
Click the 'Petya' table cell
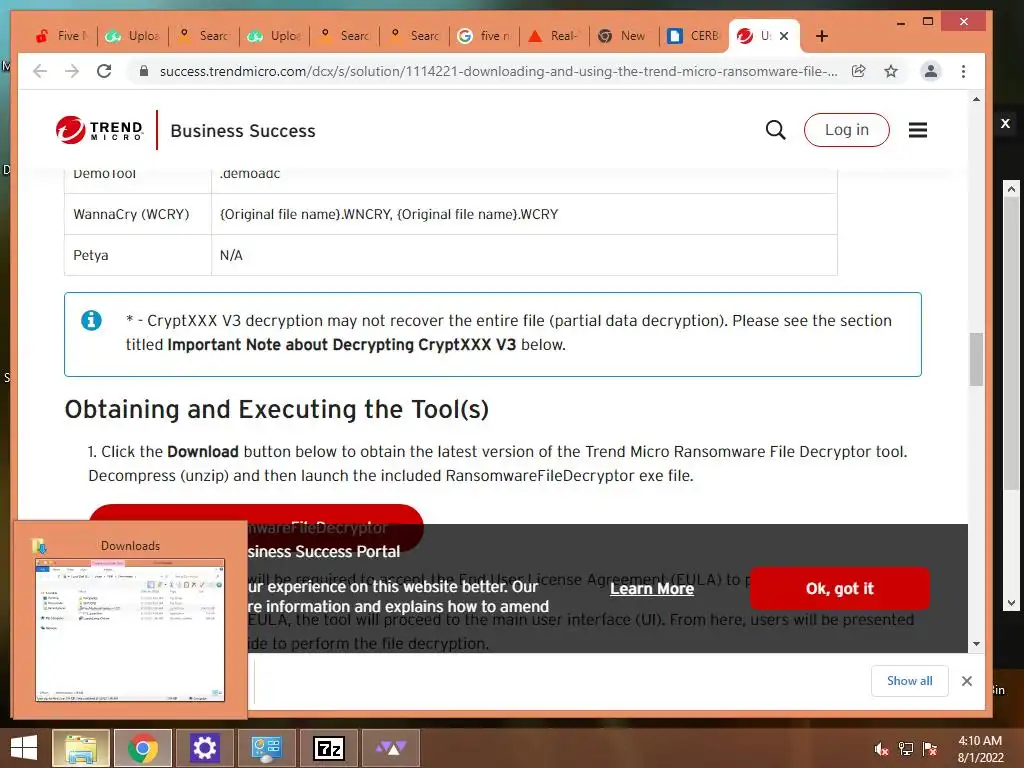click(138, 255)
